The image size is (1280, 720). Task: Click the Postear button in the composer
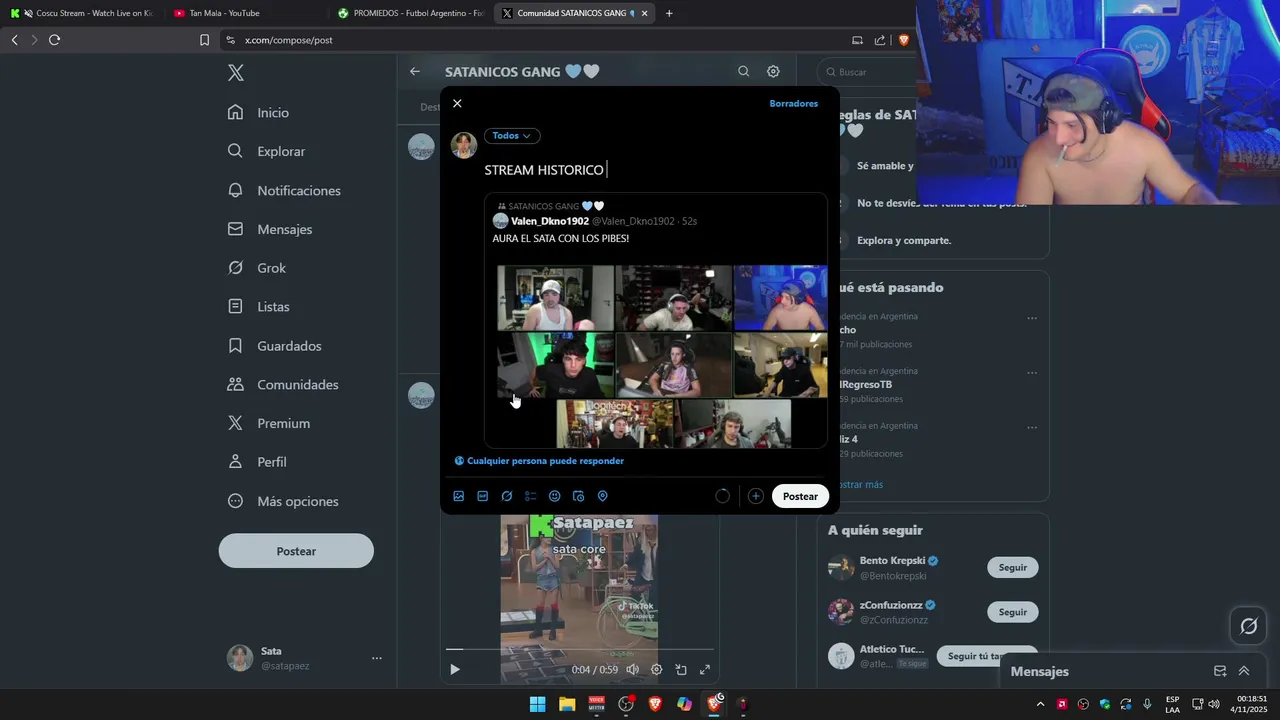coord(800,496)
